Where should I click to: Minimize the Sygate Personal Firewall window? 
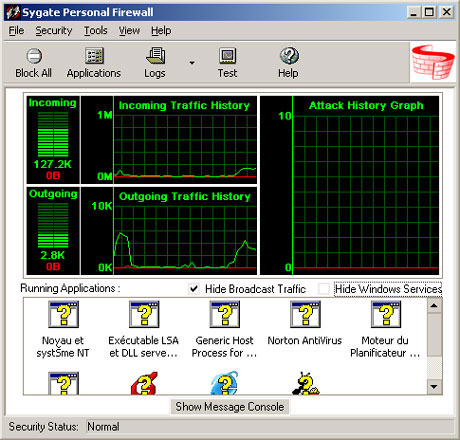click(x=413, y=13)
